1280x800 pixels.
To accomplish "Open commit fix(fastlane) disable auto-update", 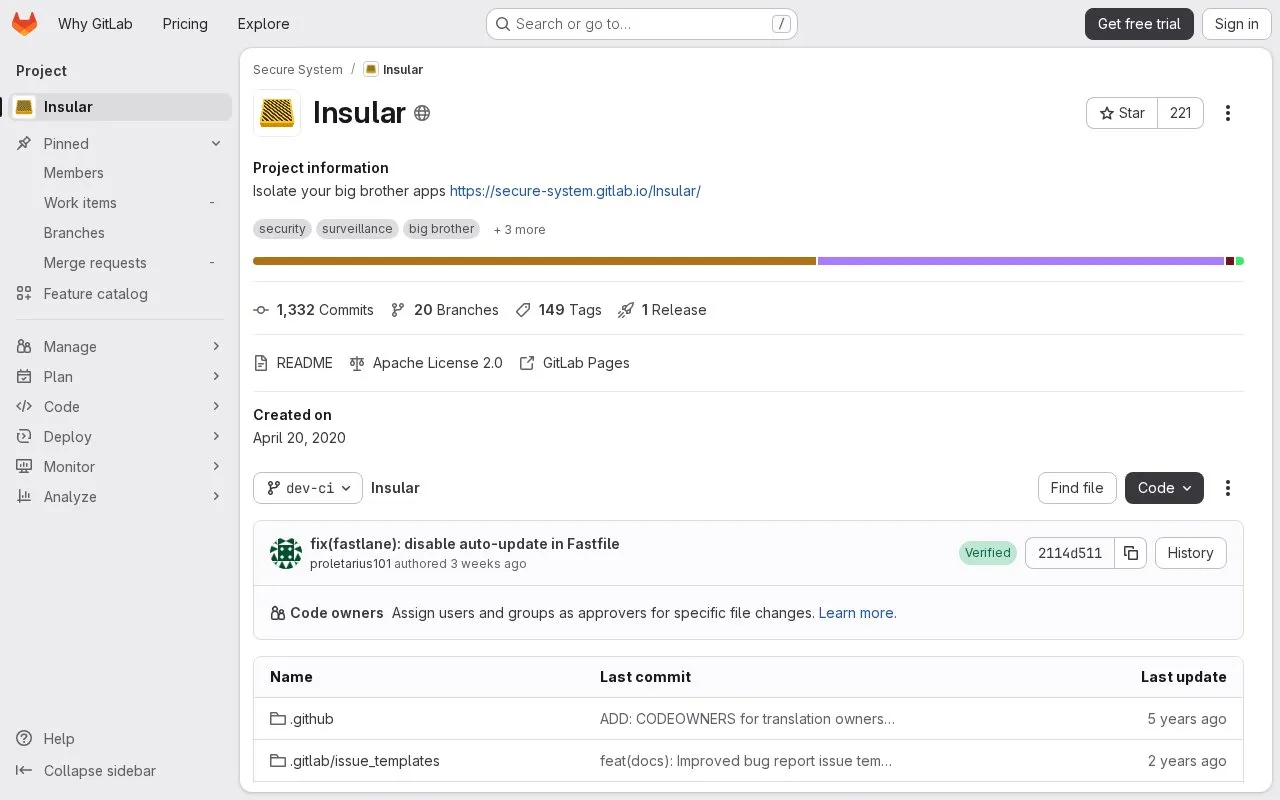I will [465, 544].
